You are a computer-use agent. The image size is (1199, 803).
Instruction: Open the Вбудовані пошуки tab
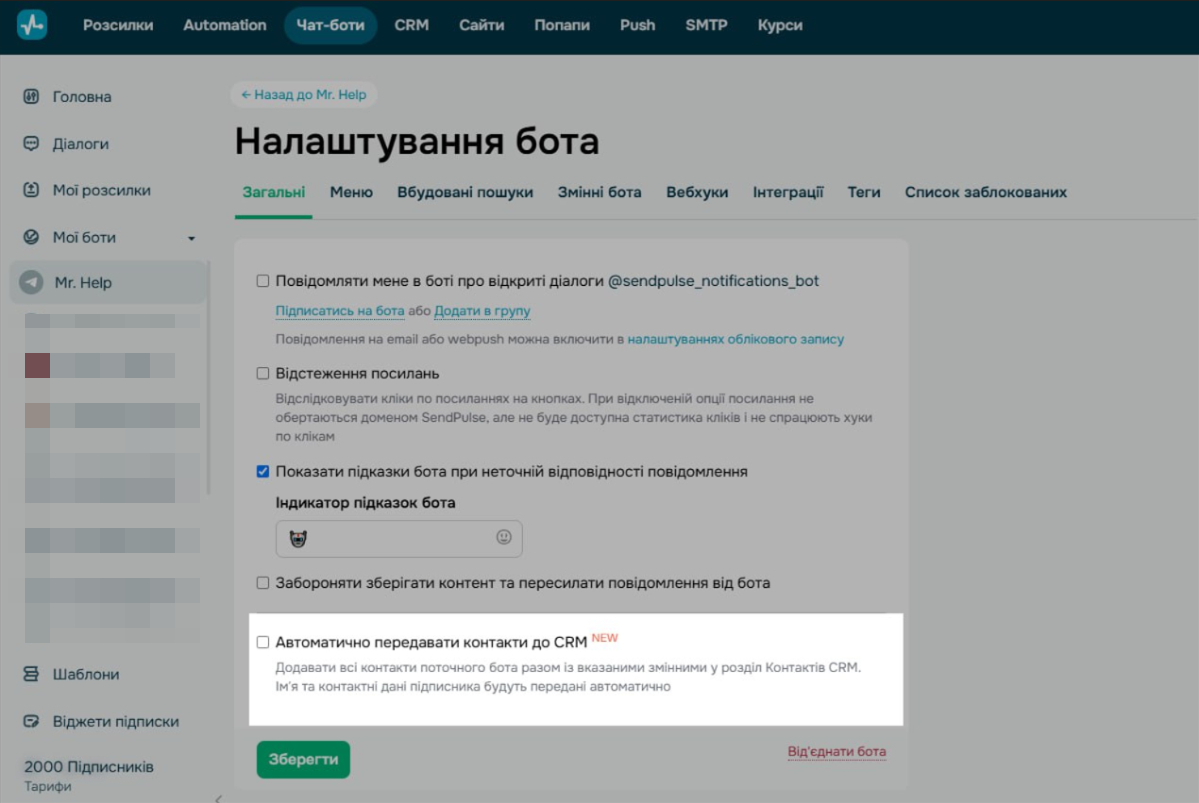point(465,193)
